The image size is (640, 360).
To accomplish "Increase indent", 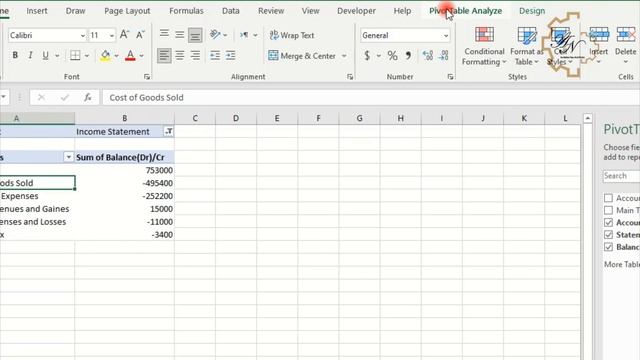I will tap(231, 56).
